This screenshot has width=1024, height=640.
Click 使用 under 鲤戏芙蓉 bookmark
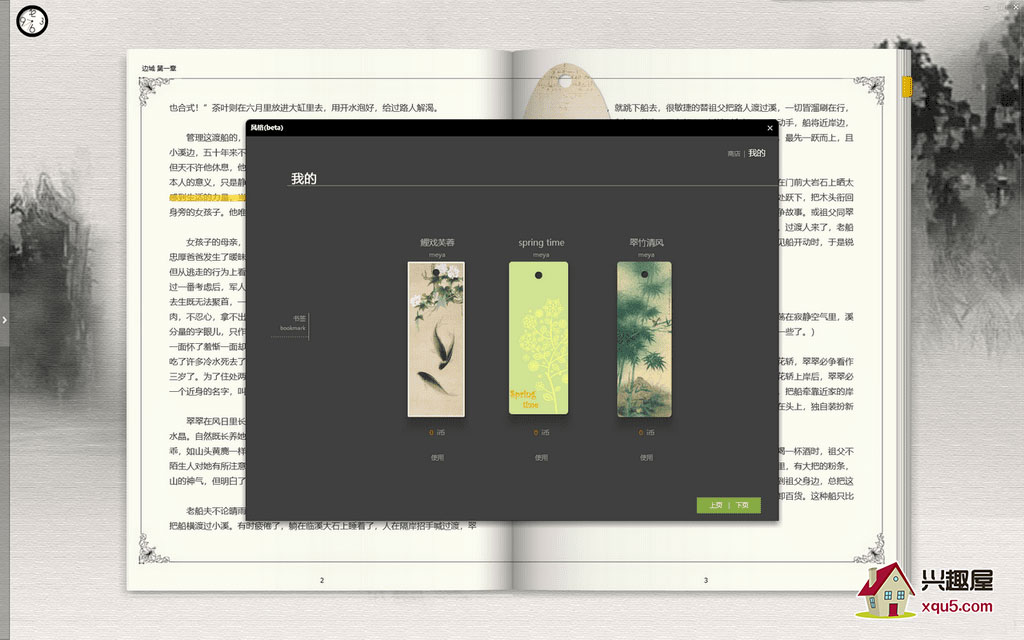[x=437, y=458]
